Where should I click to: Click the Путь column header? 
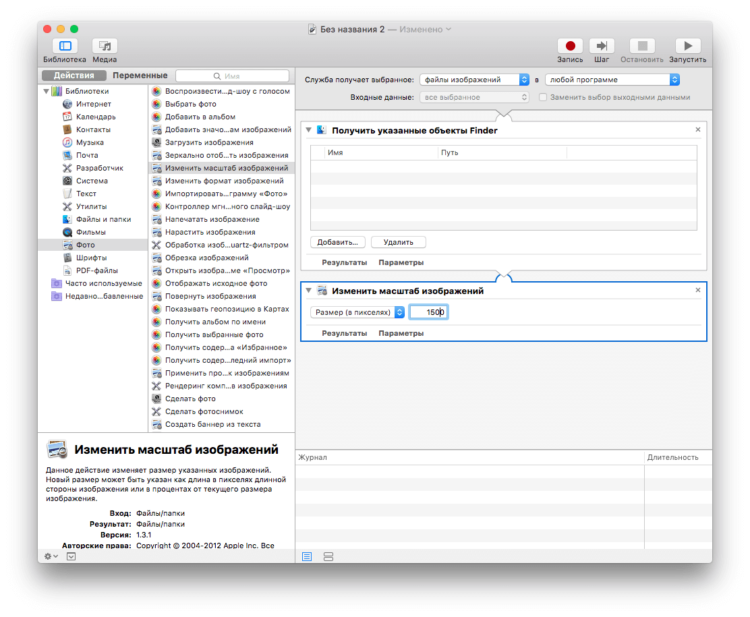[502, 153]
